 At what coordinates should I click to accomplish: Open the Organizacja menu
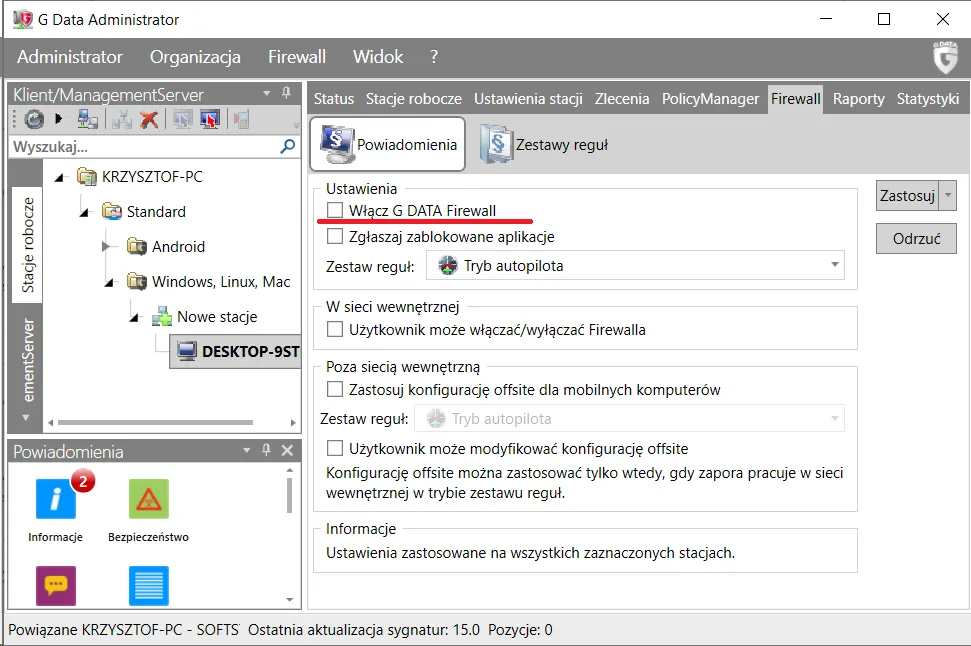195,57
